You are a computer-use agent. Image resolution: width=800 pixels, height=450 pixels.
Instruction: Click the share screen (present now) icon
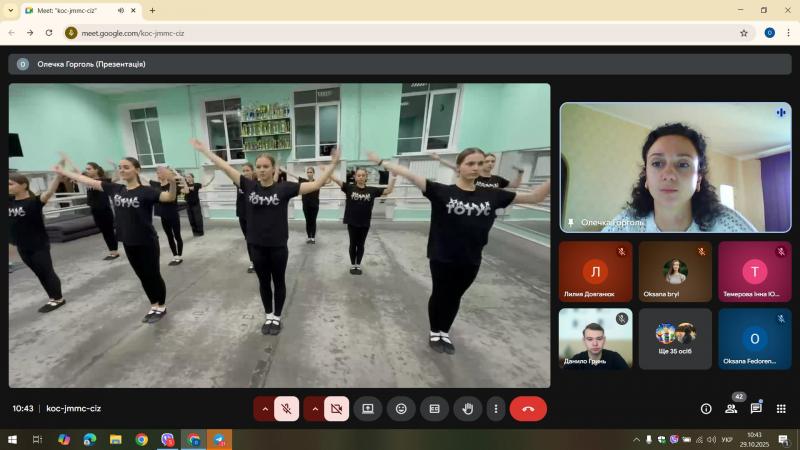click(x=368, y=409)
